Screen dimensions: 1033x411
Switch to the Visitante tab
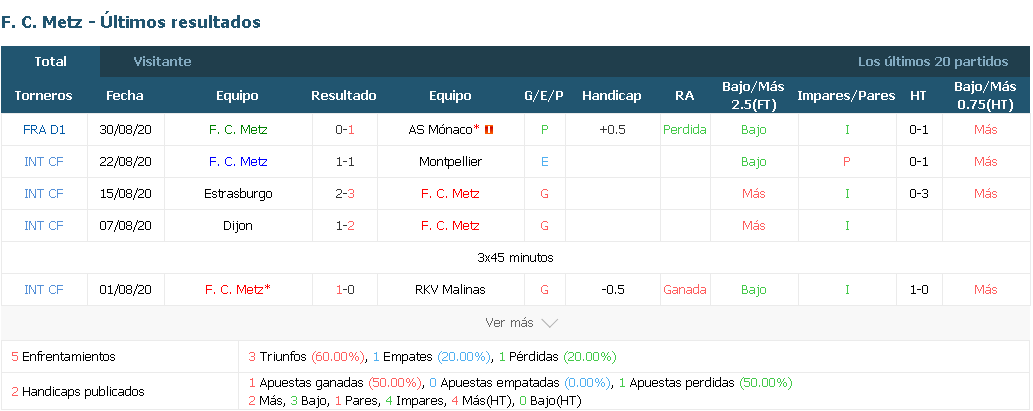pos(162,61)
